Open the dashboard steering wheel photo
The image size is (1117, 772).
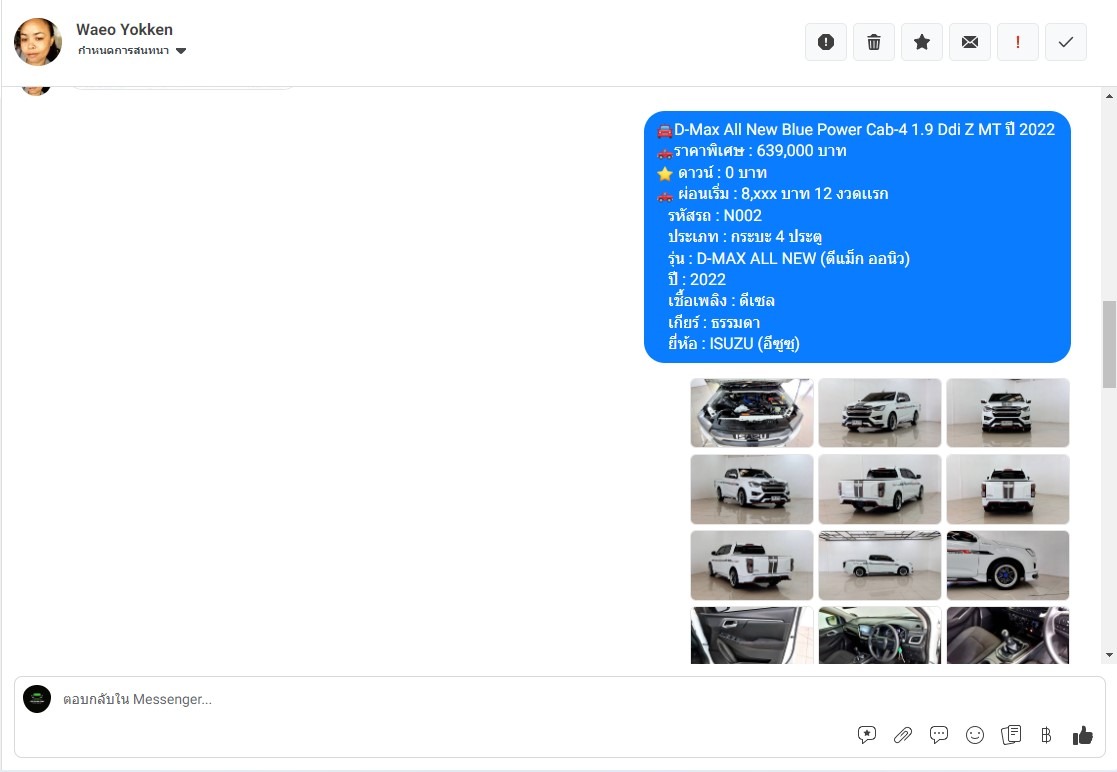[880, 635]
